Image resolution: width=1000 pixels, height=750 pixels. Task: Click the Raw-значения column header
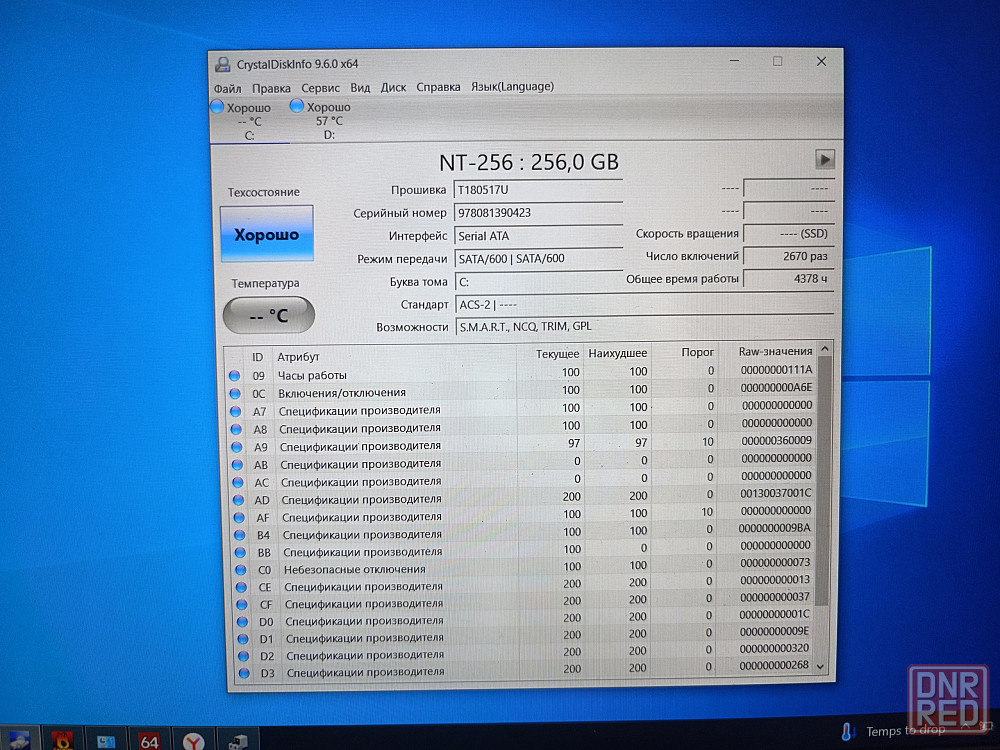[x=775, y=351]
